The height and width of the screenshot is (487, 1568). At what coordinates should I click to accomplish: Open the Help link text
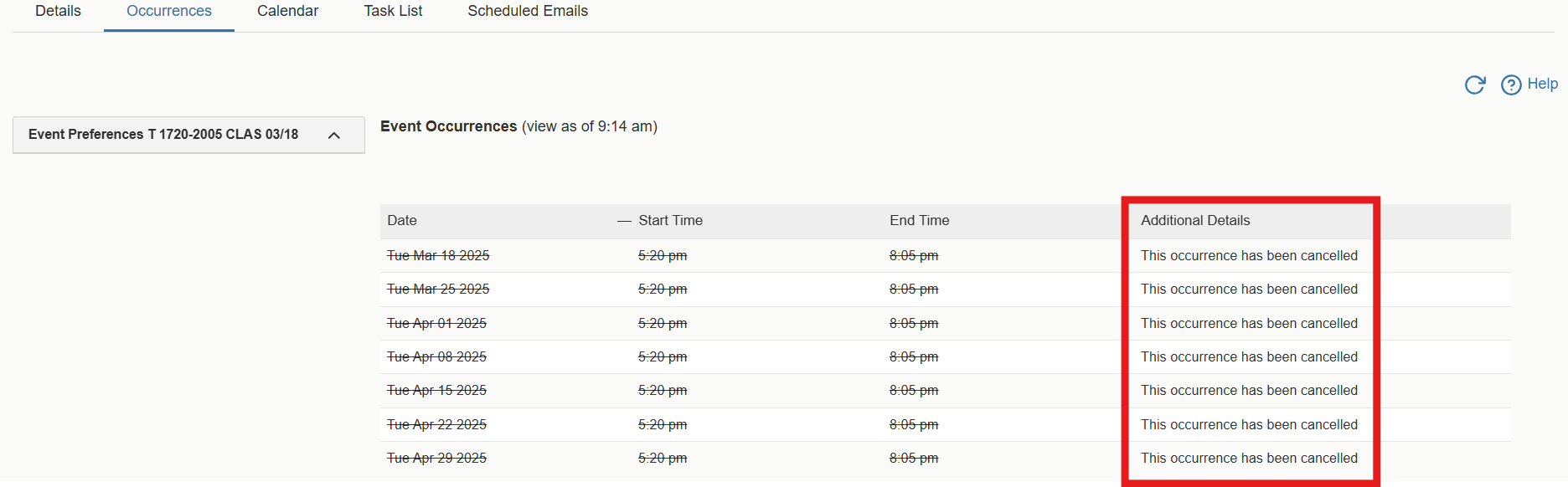1542,84
